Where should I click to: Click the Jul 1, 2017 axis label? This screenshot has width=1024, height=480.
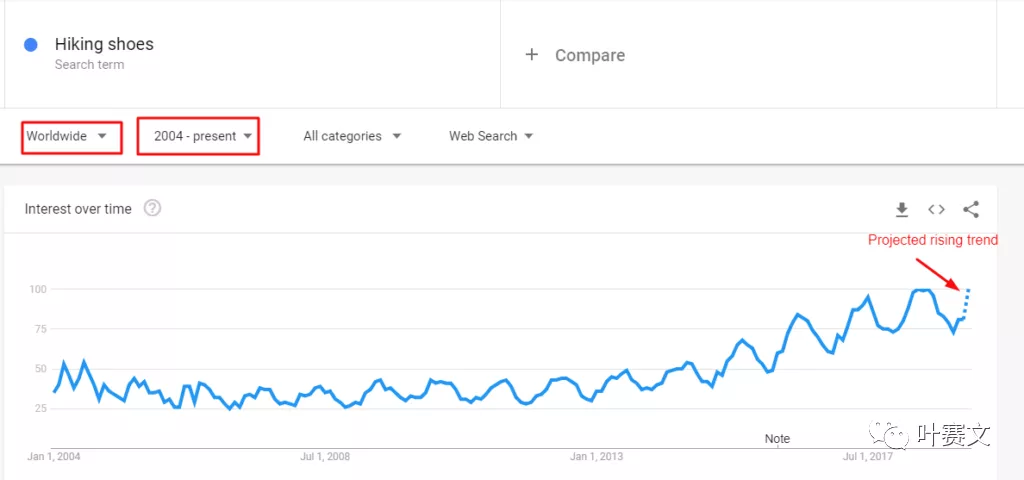868,457
